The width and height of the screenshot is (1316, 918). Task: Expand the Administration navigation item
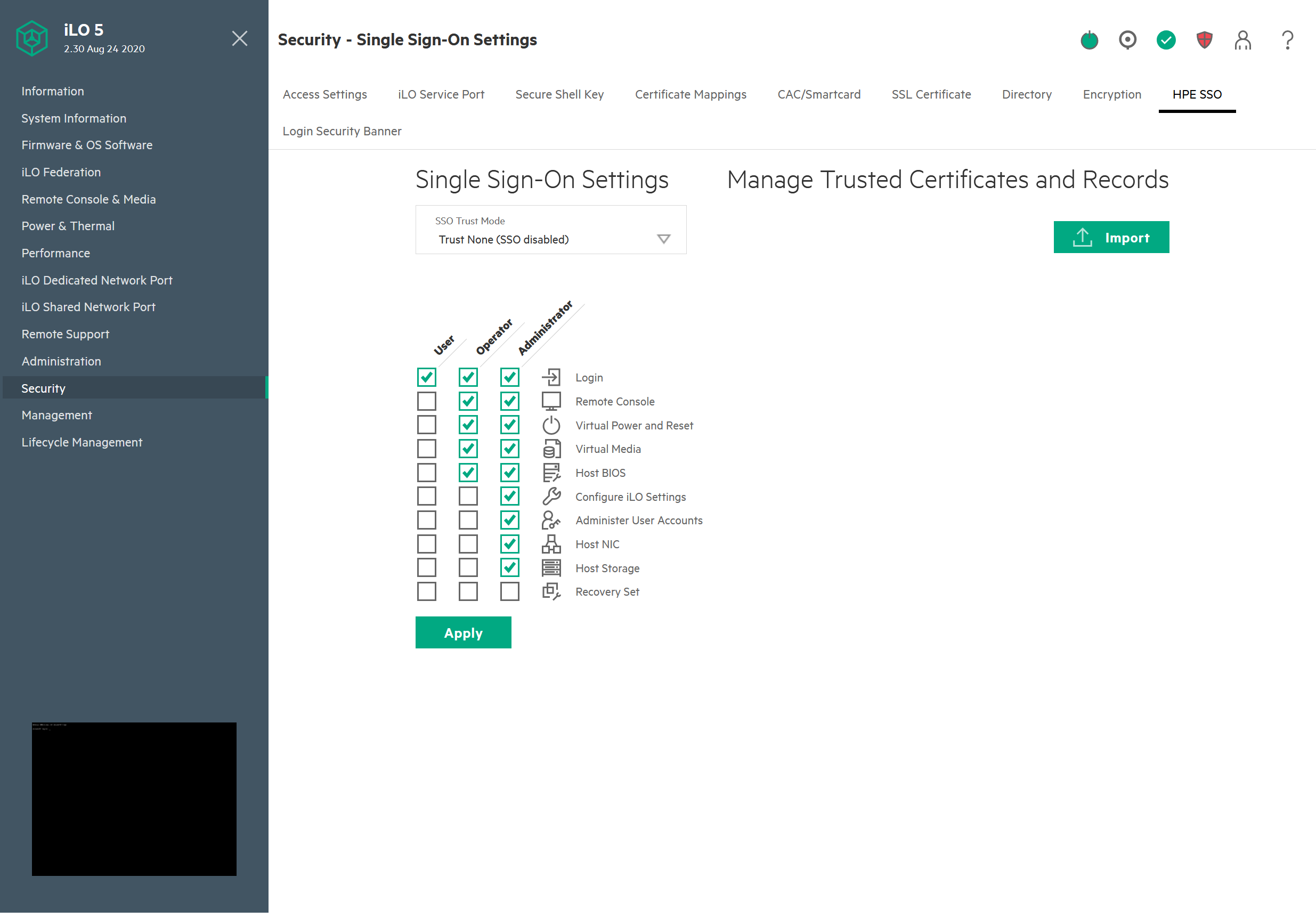click(61, 361)
